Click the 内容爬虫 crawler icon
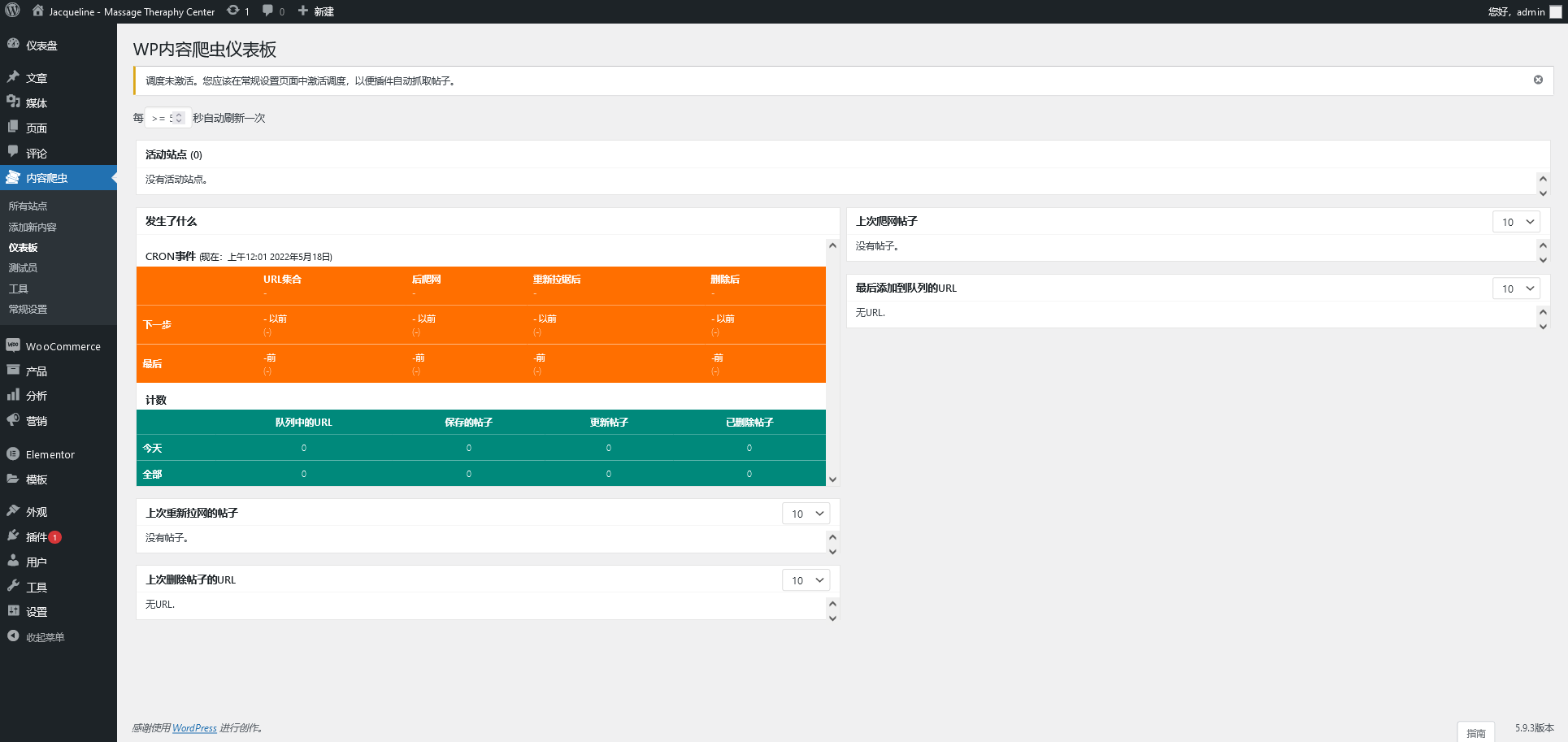Viewport: 1568px width, 742px height. (x=13, y=177)
